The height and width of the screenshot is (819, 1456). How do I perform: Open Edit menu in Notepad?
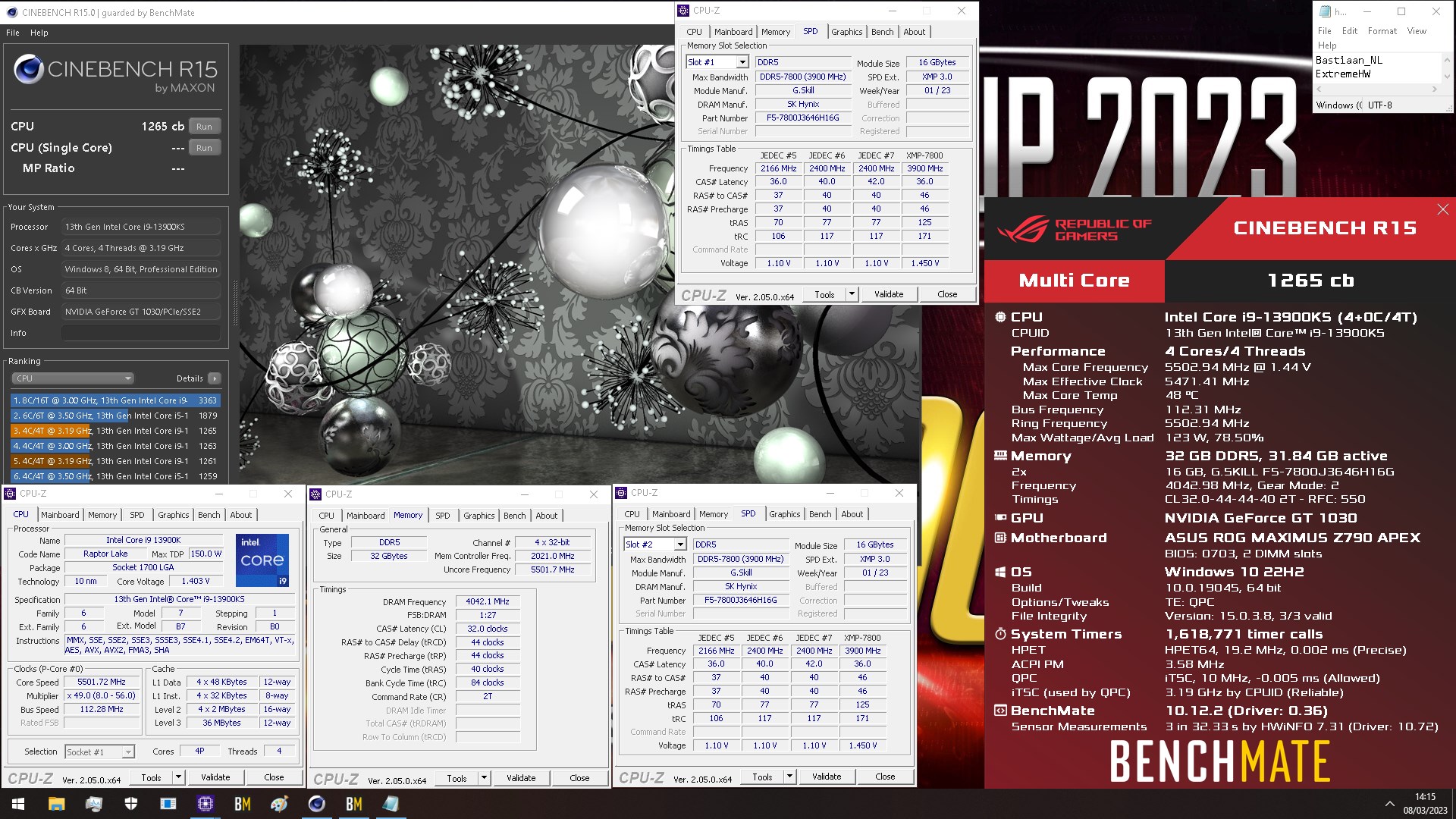1350,31
